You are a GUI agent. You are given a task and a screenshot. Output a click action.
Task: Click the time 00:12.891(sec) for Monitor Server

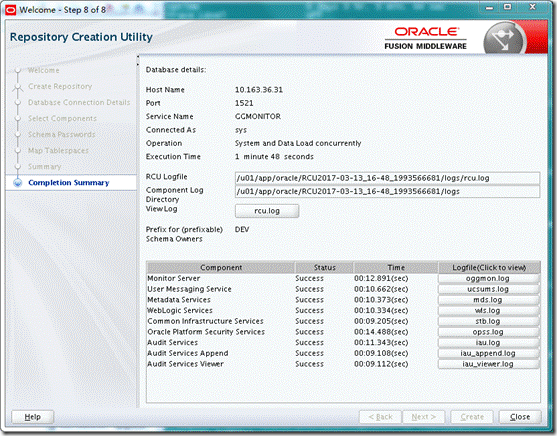point(381,278)
